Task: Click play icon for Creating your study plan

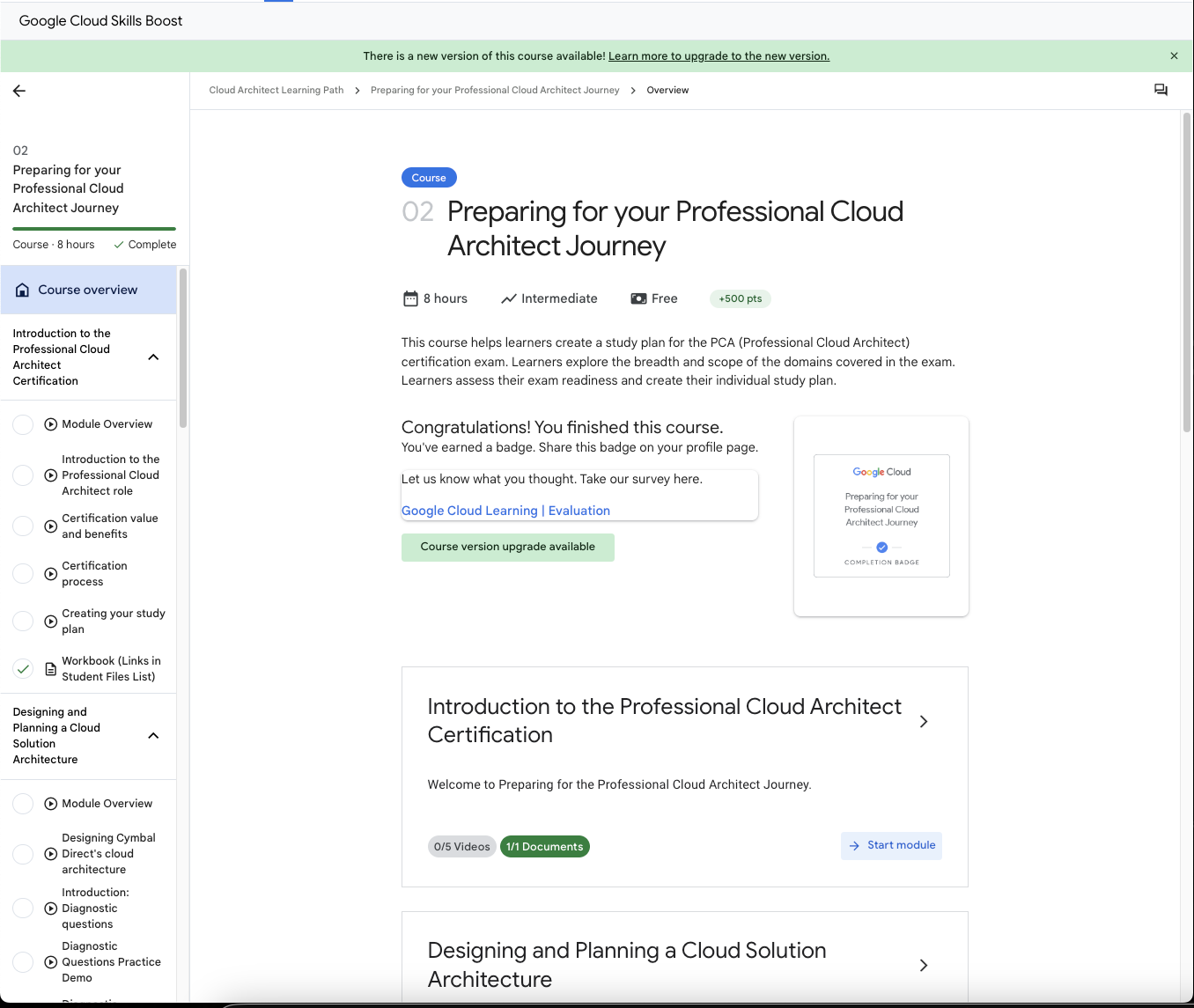Action: pyautogui.click(x=51, y=622)
